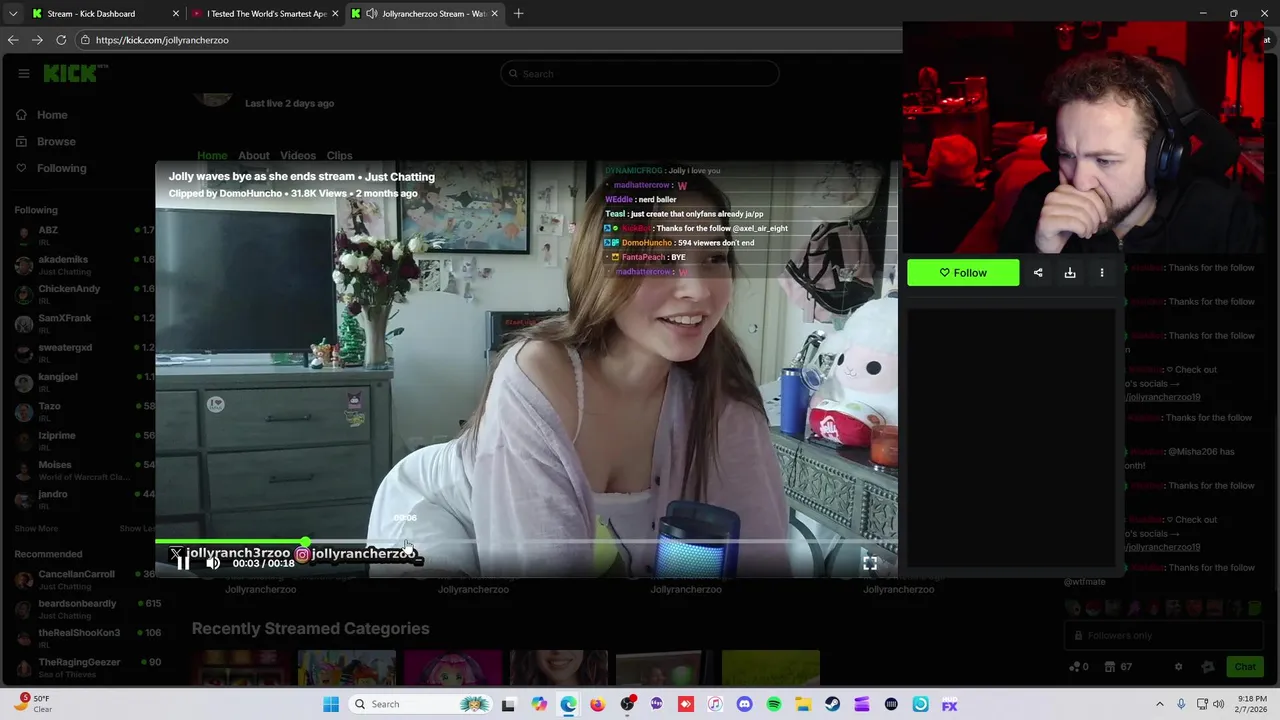Mute the clip volume
The image size is (1280, 720).
point(213,563)
